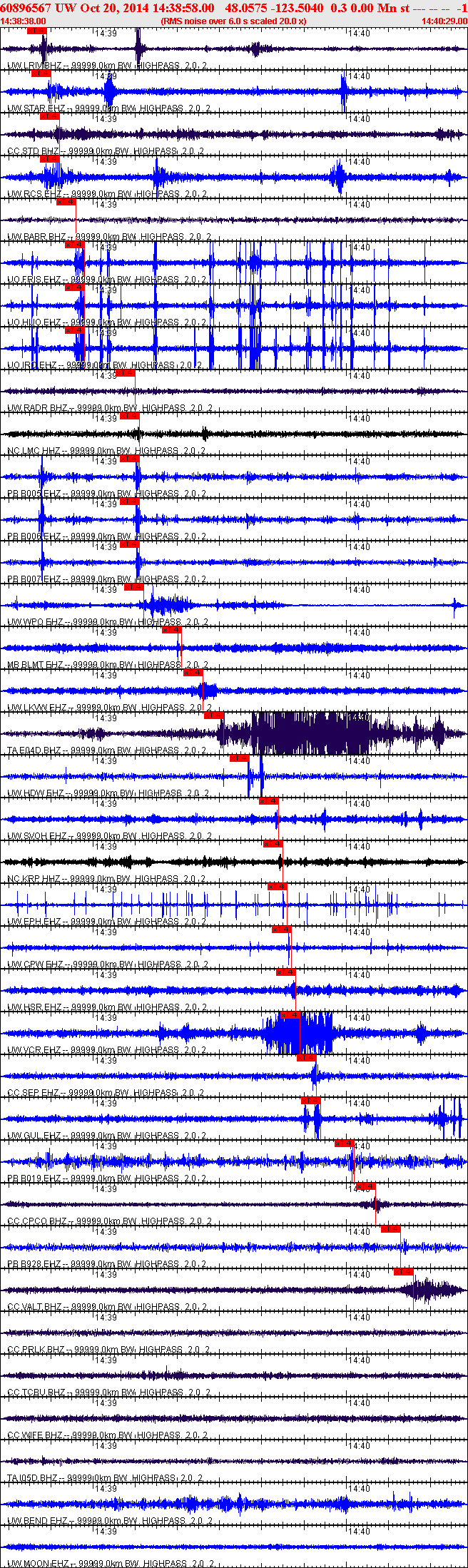Image resolution: width=468 pixels, height=1568 pixels.
Task: Click the pick marker on TA.E04D trace
Action: coord(214,716)
